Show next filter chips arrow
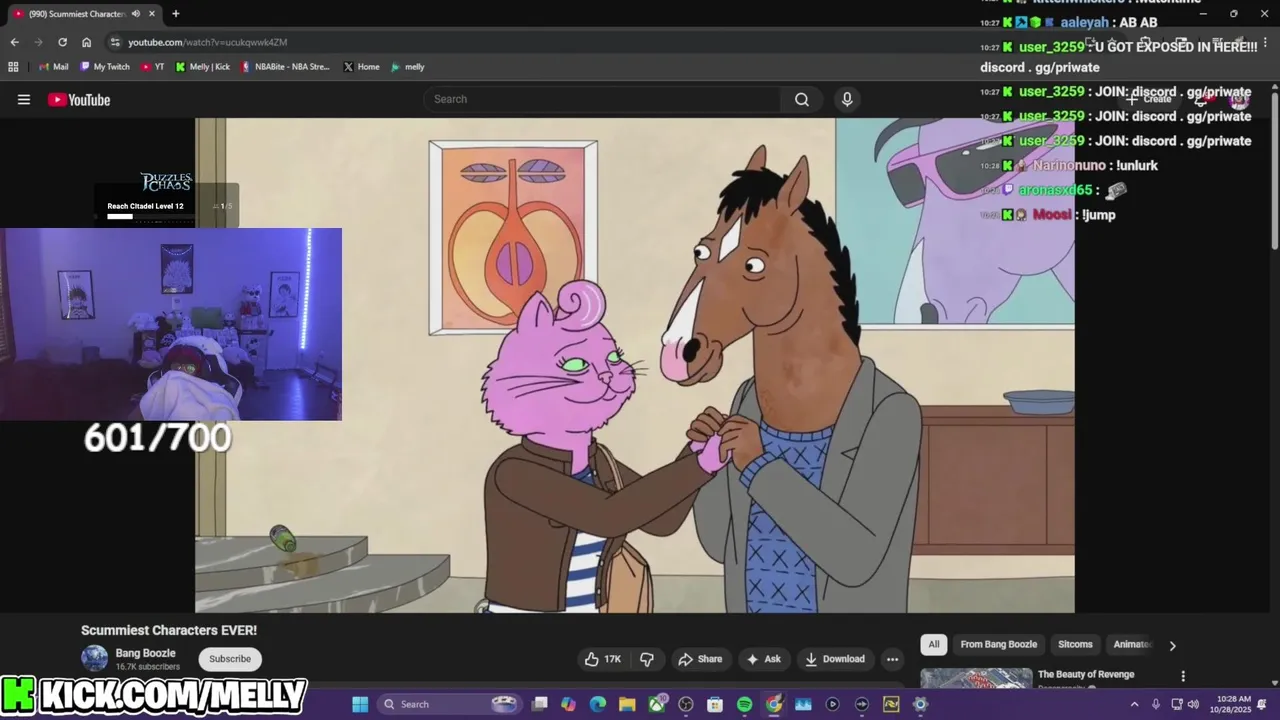Viewport: 1280px width, 720px height. click(1172, 645)
